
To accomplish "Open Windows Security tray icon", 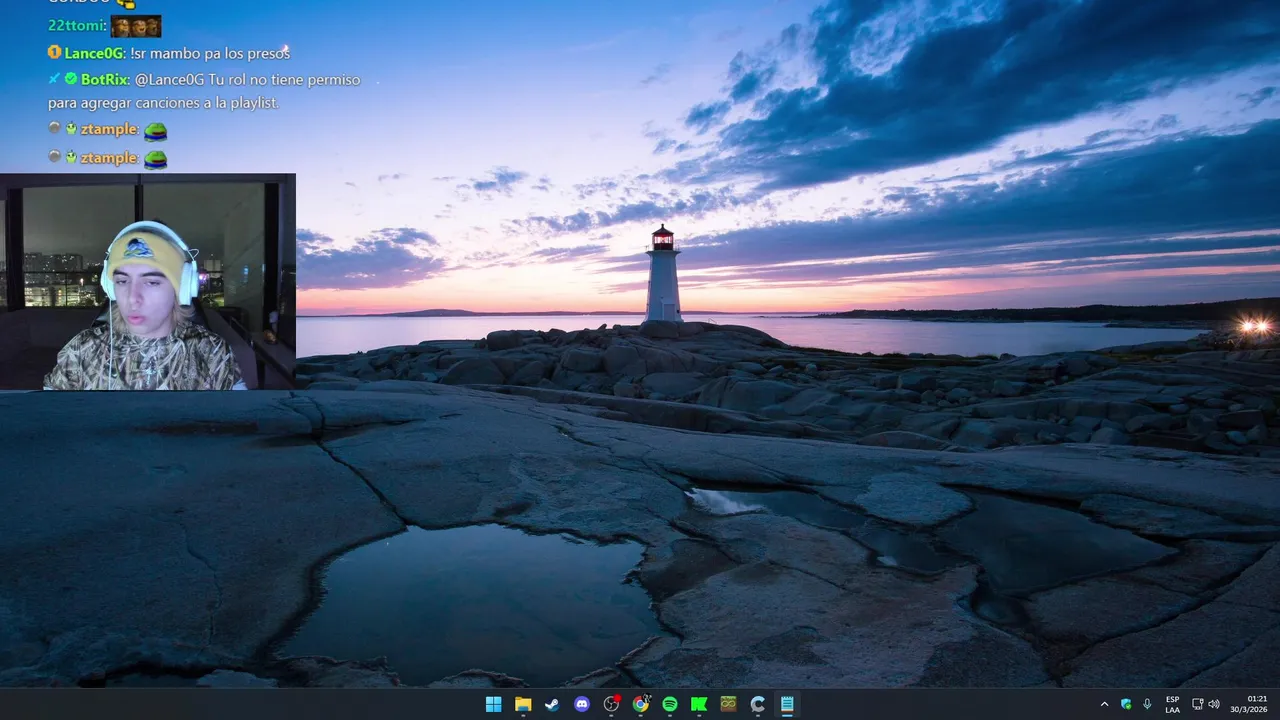I will point(1126,704).
